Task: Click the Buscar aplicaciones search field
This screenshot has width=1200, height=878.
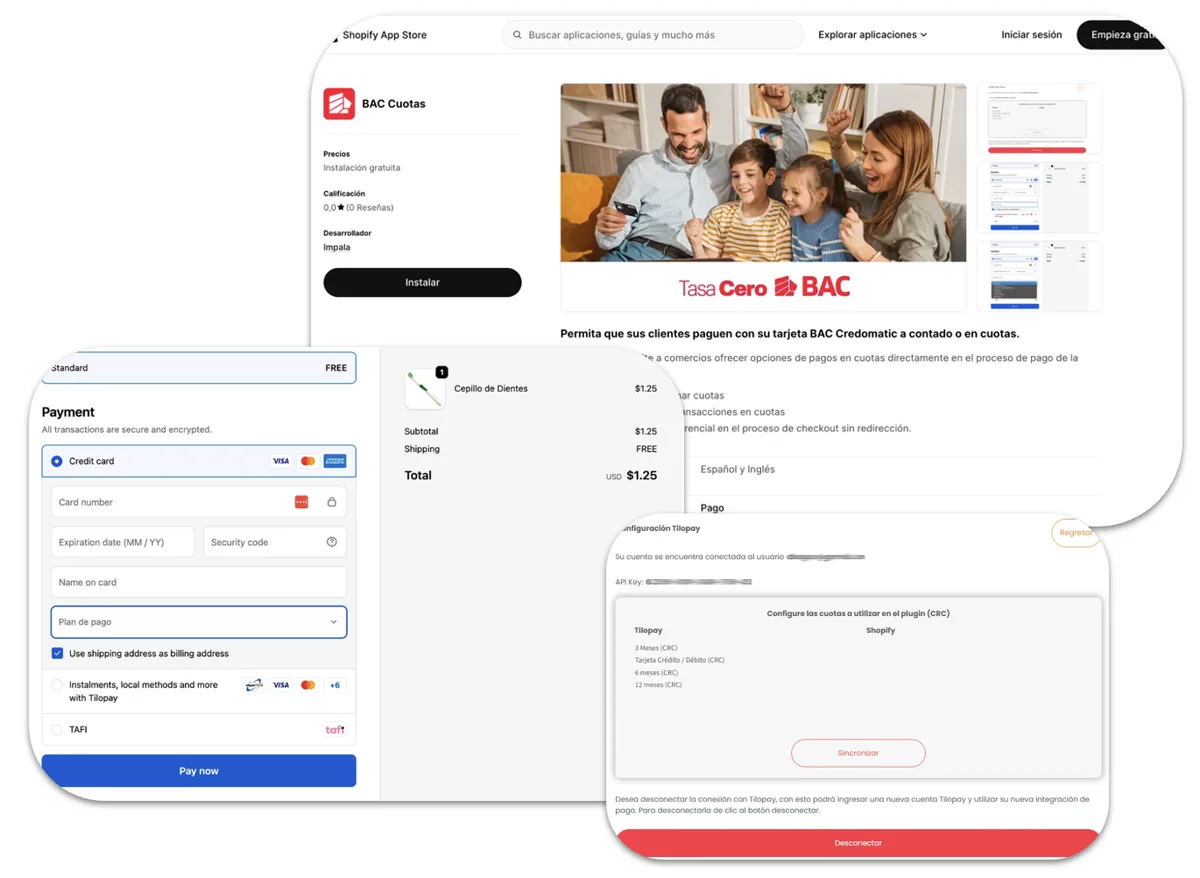Action: point(653,35)
